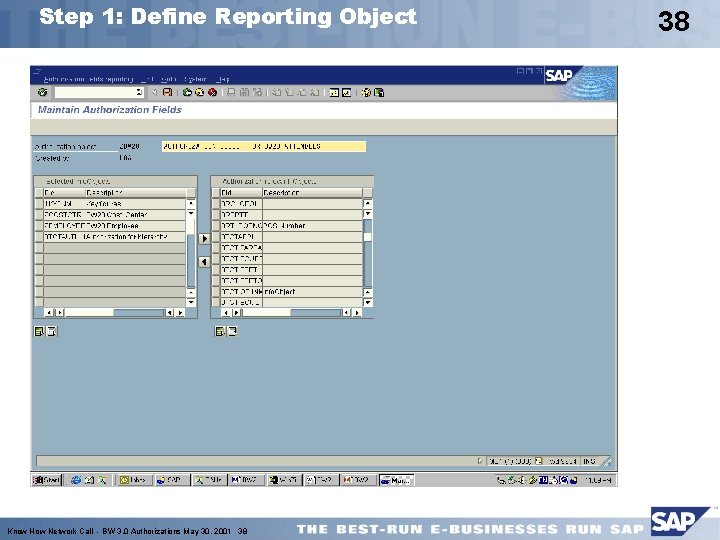Click the Last Page icon

(315, 92)
